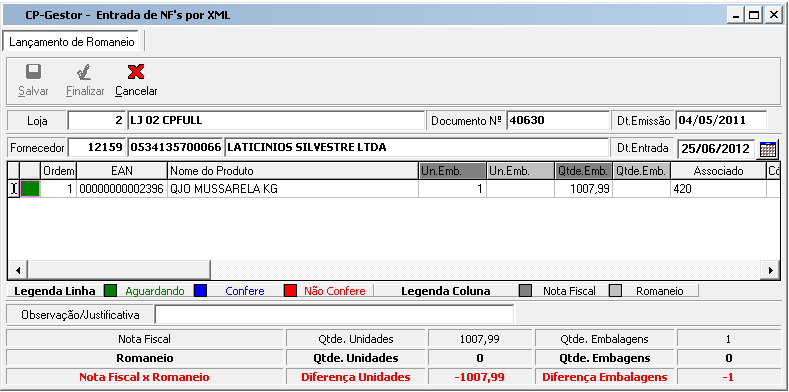Screen dimensions: 789x392
Task: Click the Dt.Emissão field 04/05/2011
Action: pos(721,121)
